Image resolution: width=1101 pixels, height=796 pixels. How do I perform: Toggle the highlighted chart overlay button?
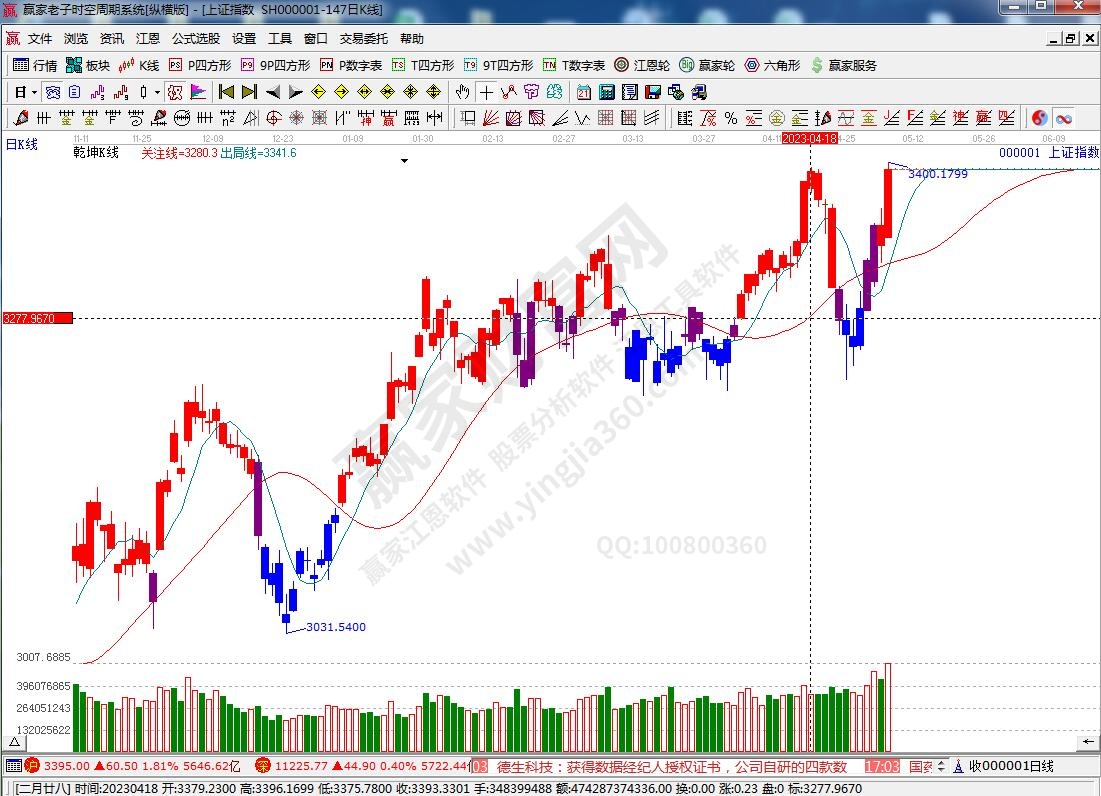pyautogui.click(x=175, y=92)
